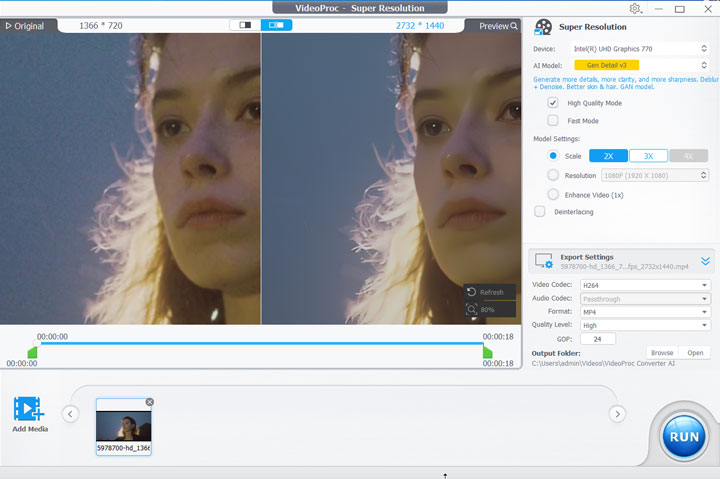Screen dimensions: 720x479
Task: Click the Super Resolution film reel icon
Action: (543, 27)
